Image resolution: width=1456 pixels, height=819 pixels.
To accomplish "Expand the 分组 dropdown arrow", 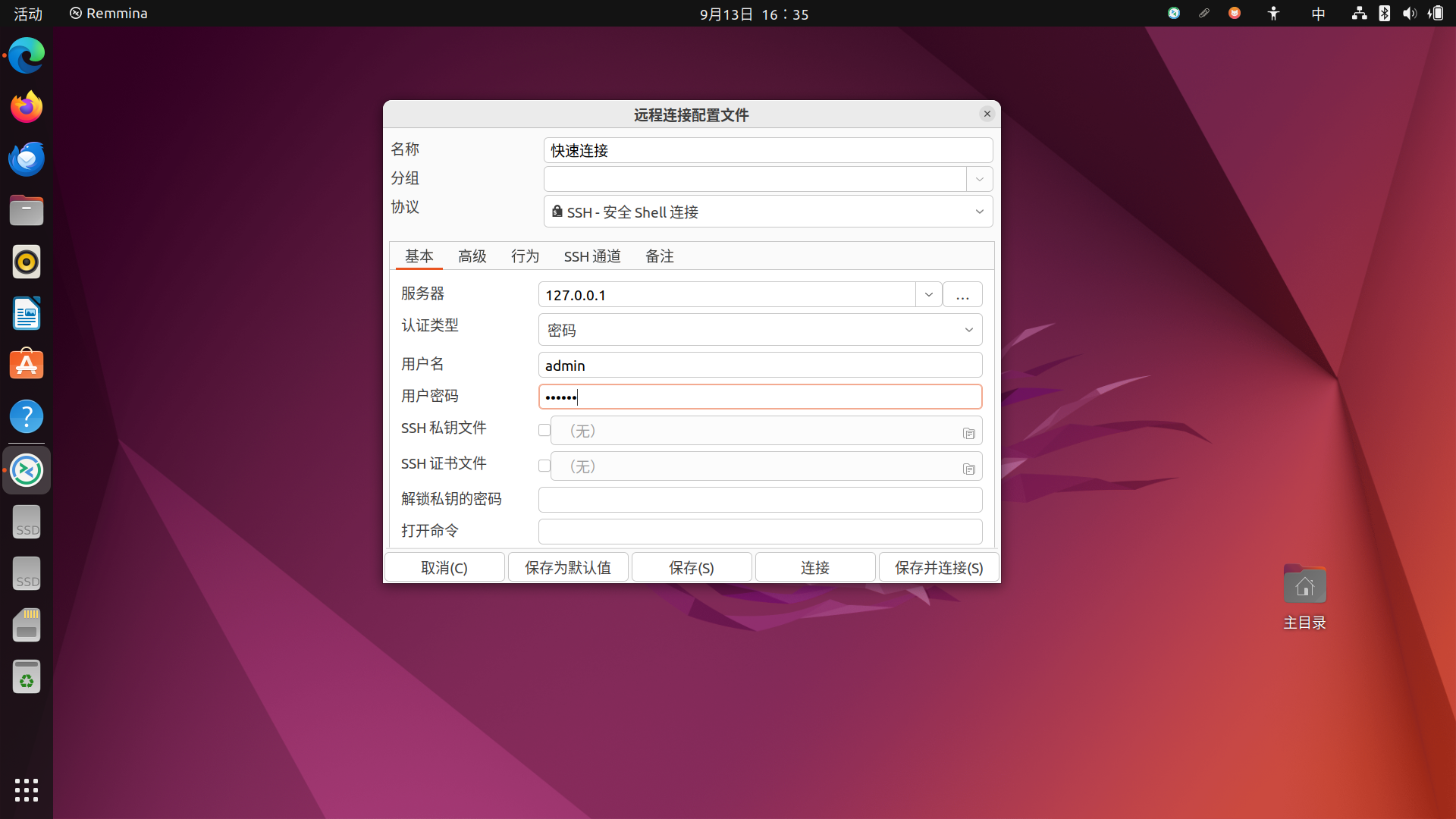I will (979, 179).
